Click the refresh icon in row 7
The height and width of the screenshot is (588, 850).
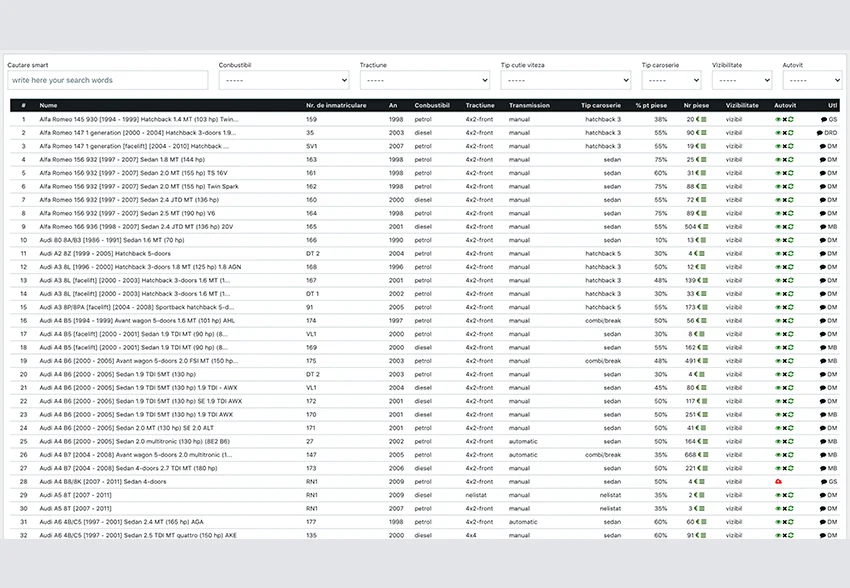(791, 200)
